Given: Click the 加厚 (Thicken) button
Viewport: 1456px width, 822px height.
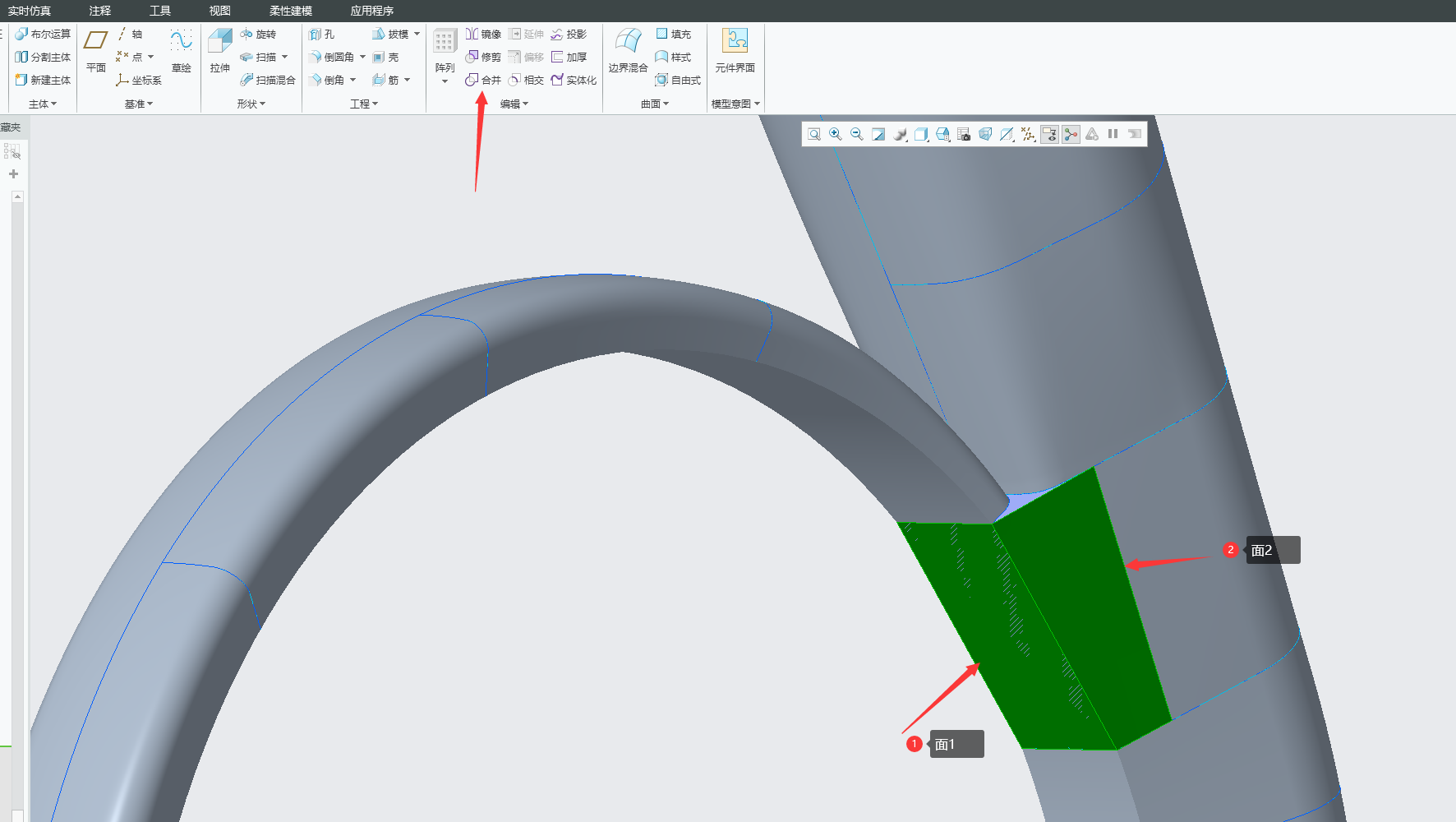Looking at the screenshot, I should point(569,57).
